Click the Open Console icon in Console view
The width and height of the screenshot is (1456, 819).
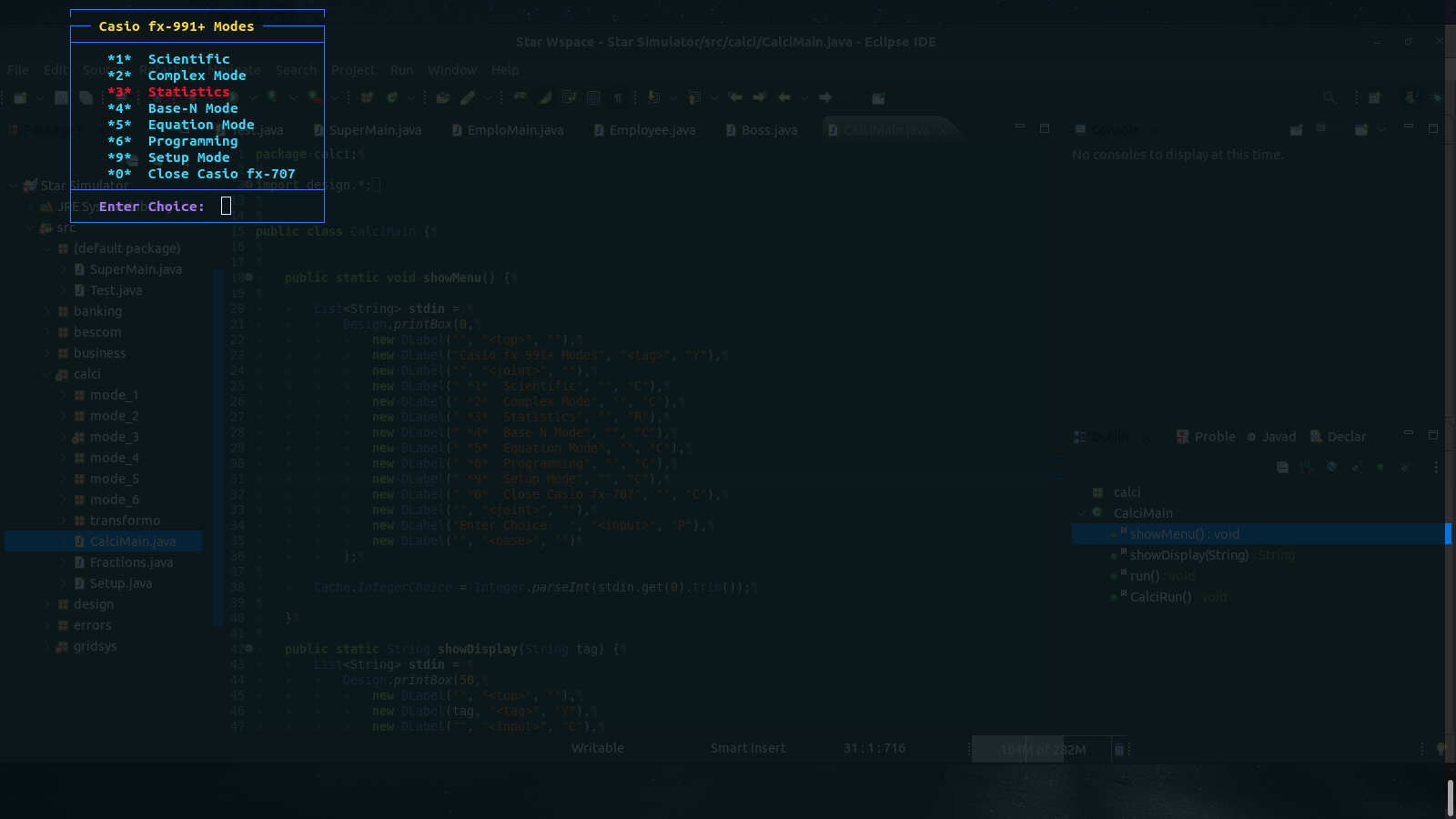[1363, 129]
